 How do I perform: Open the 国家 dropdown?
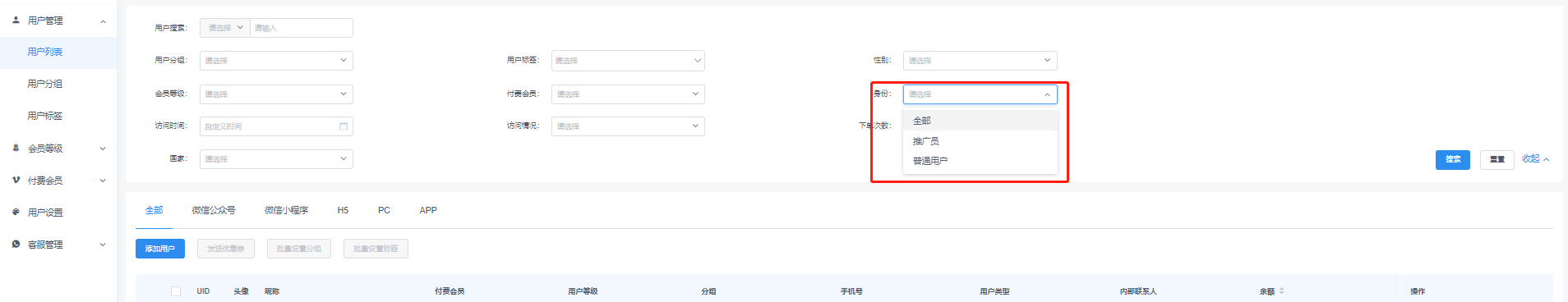(276, 159)
